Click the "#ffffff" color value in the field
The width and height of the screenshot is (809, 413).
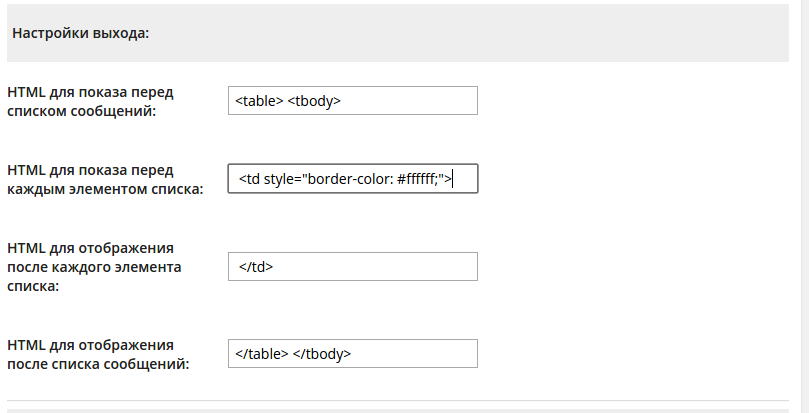click(x=416, y=179)
